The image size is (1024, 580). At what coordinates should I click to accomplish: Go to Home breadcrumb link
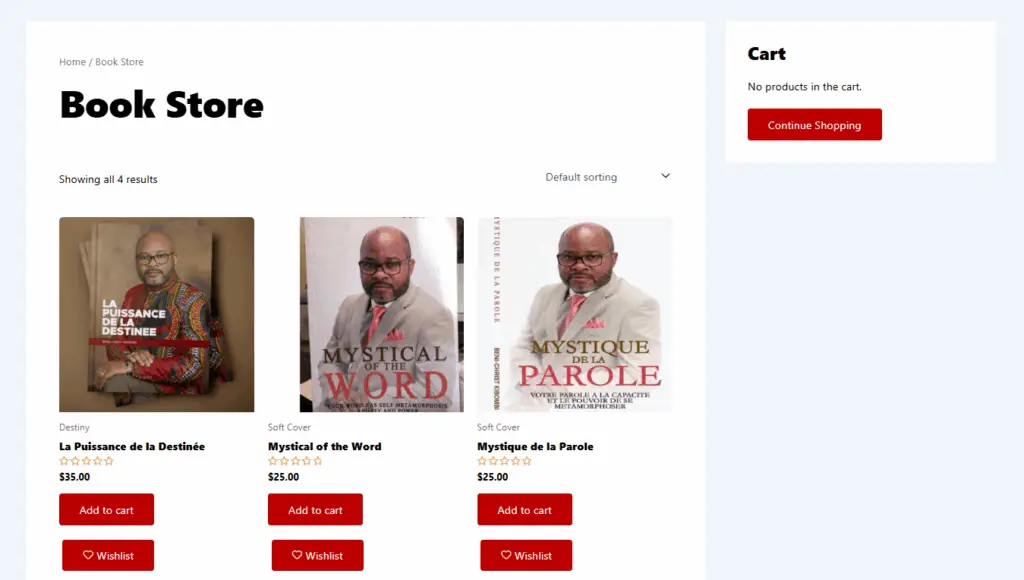click(72, 62)
